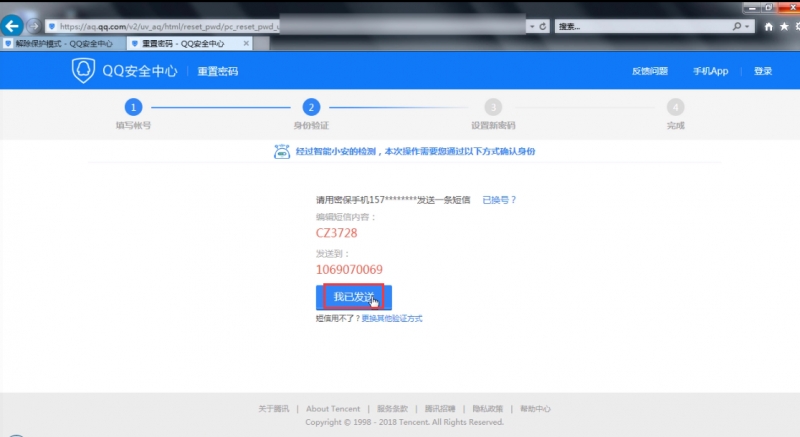Switch to the 解除保护模式 tab
The image size is (800, 437).
click(x=63, y=43)
